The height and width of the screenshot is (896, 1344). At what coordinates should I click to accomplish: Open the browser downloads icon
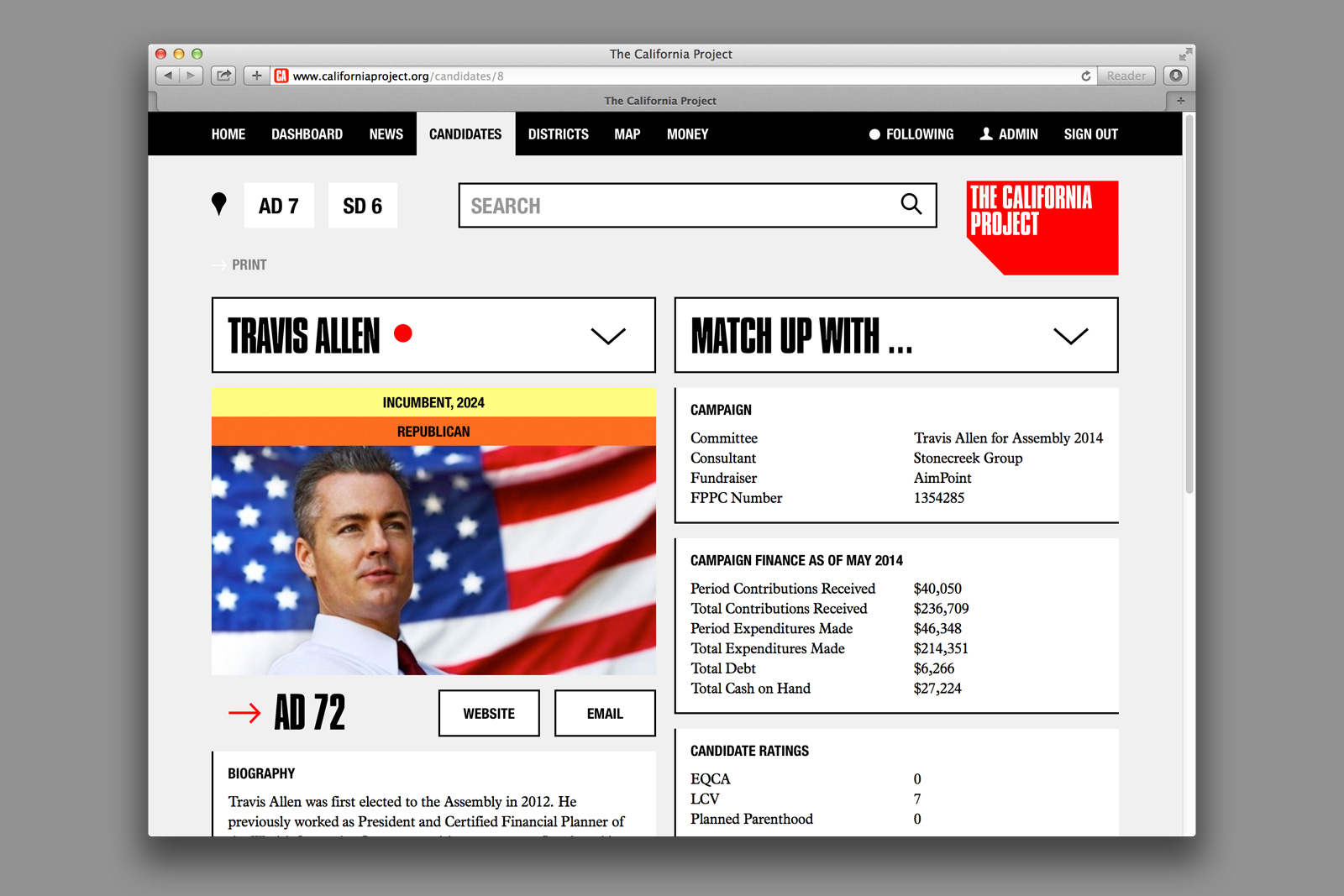pos(1175,76)
